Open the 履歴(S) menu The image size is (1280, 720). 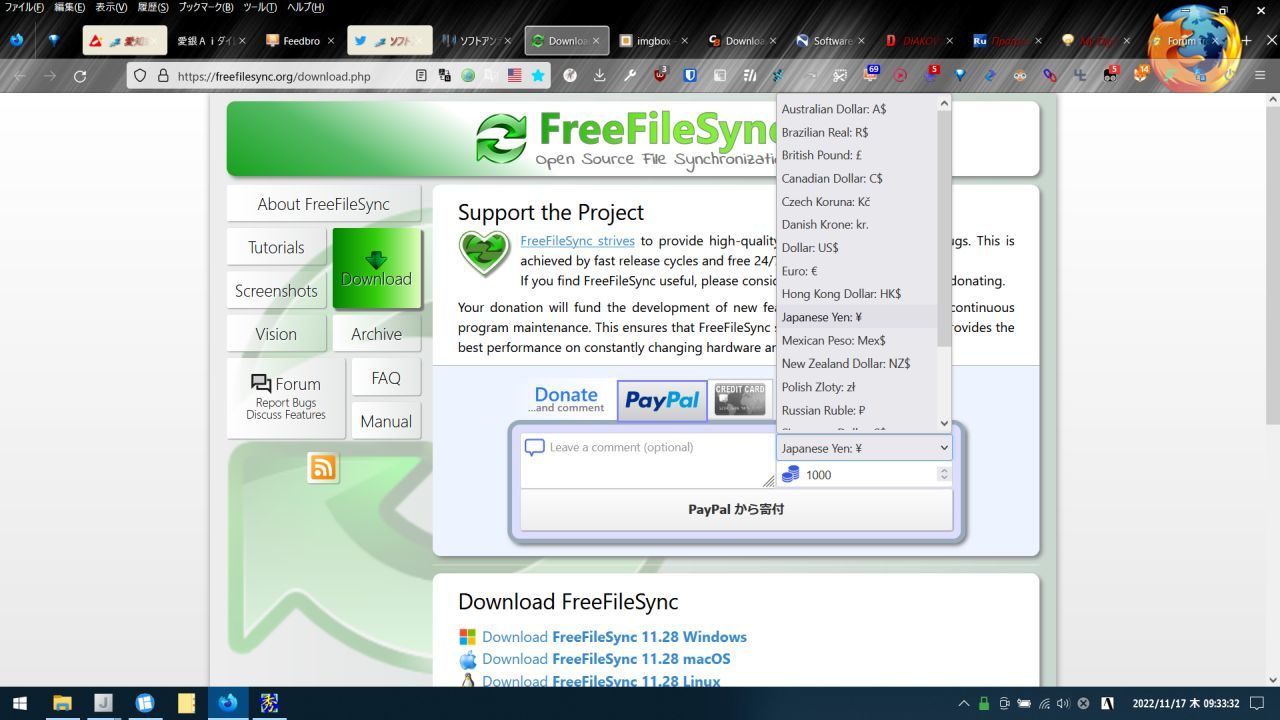click(x=152, y=7)
